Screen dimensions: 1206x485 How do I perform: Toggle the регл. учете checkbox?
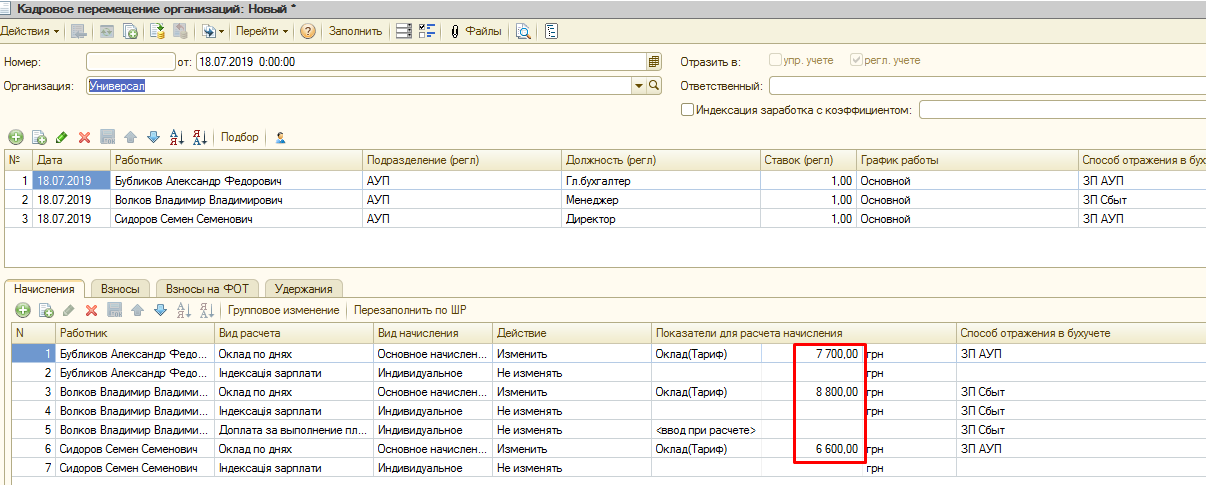[856, 60]
